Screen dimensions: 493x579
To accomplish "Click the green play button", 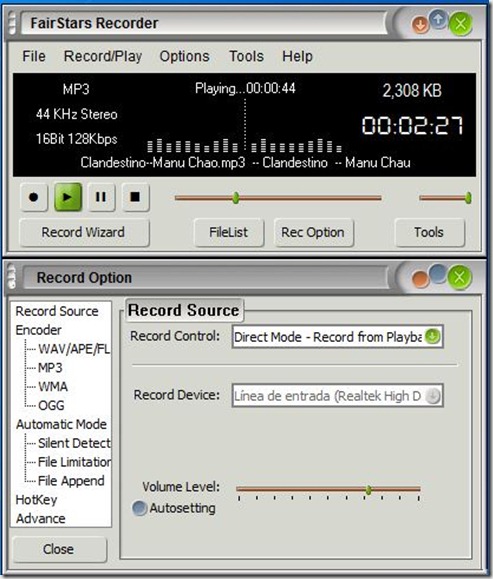I will 68,197.
